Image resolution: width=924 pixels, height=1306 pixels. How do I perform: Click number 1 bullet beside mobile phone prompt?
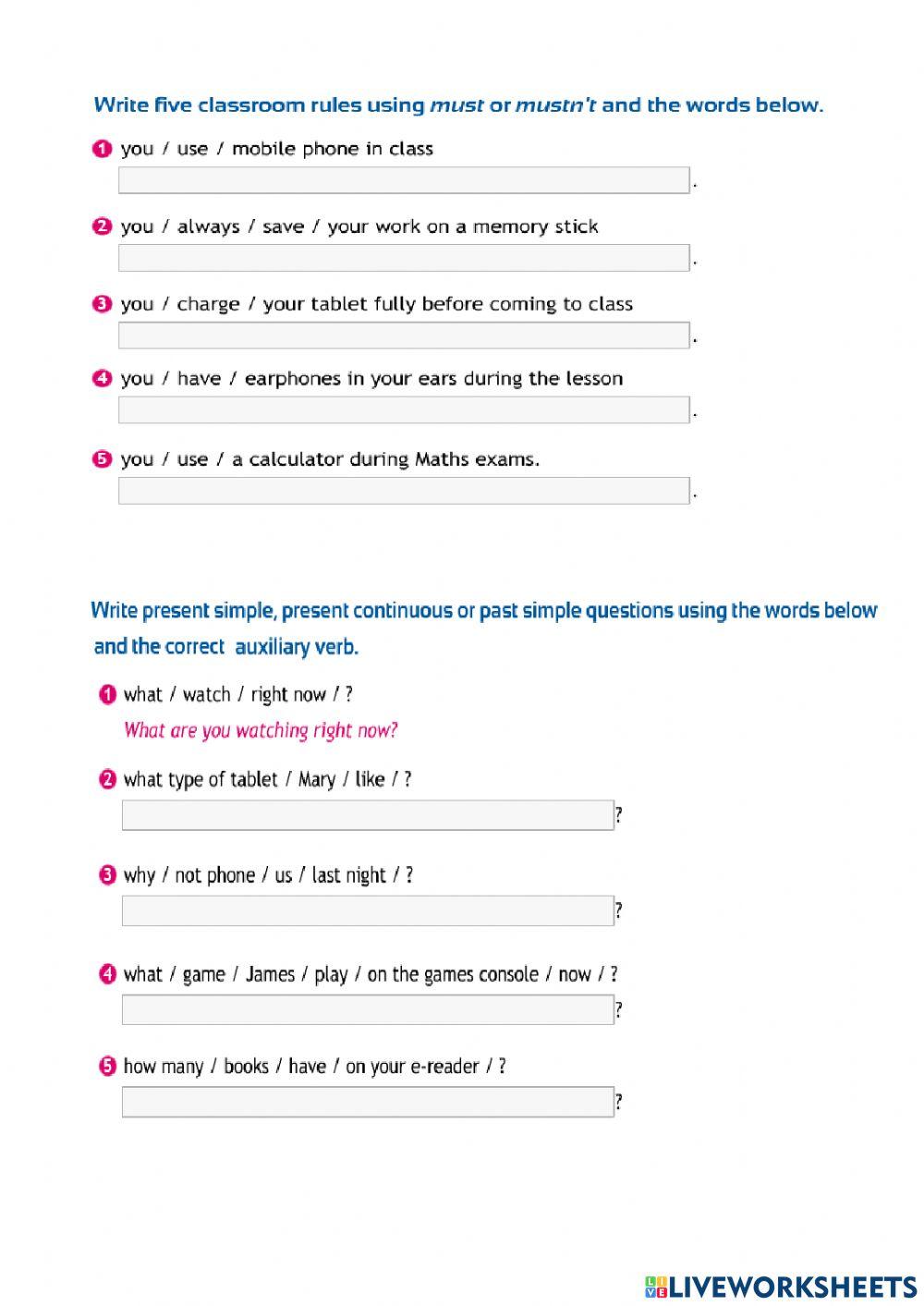pos(102,149)
